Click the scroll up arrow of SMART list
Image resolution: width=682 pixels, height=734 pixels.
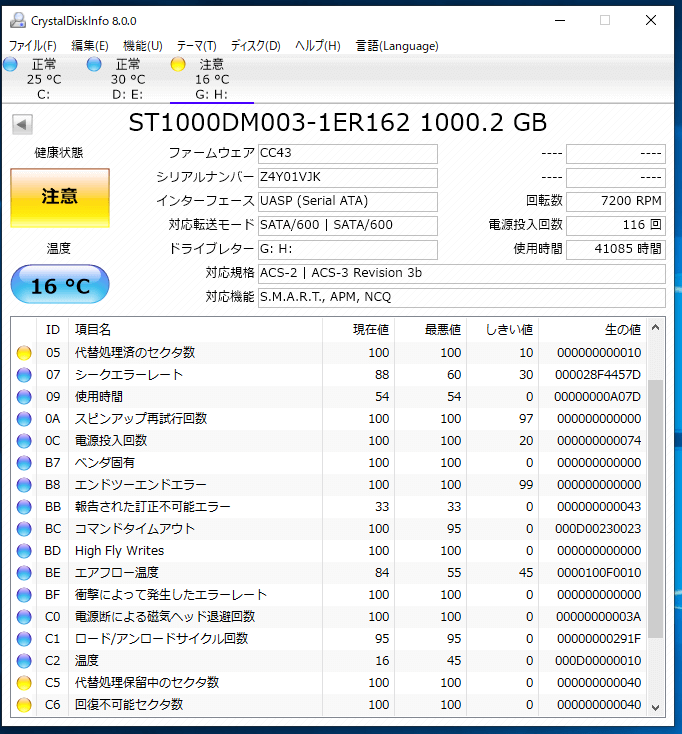click(x=655, y=328)
